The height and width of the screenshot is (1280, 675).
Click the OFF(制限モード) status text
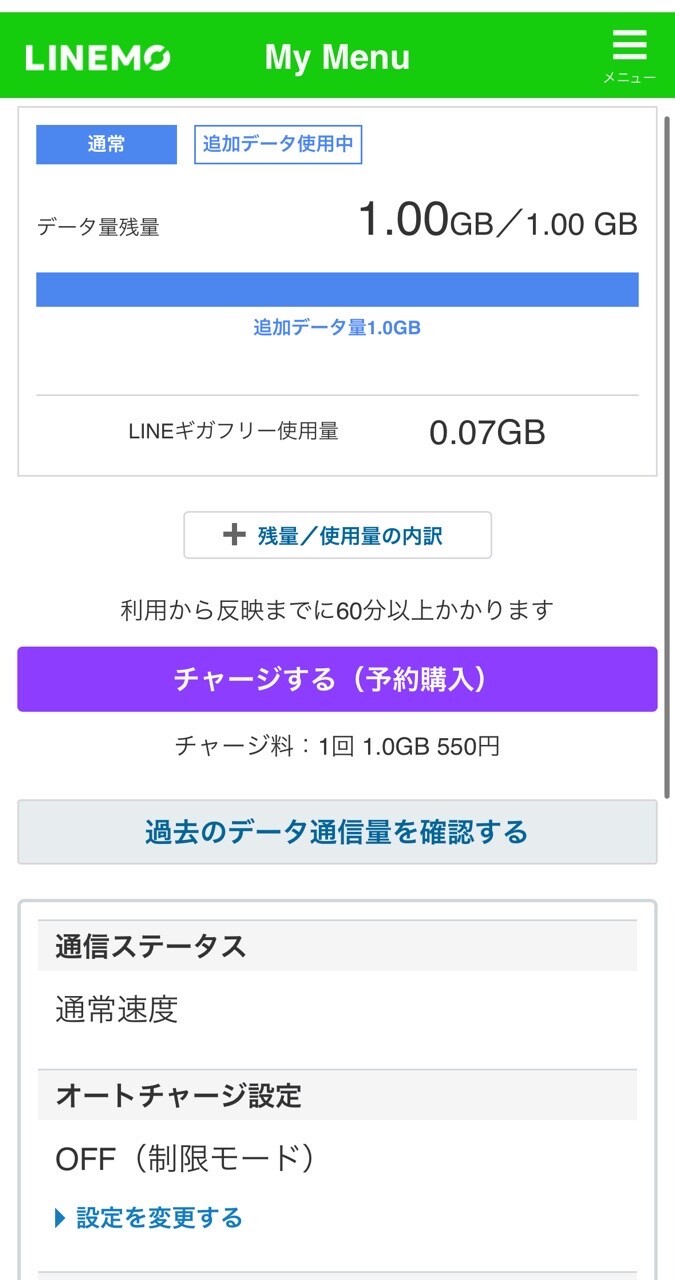[x=186, y=1159]
